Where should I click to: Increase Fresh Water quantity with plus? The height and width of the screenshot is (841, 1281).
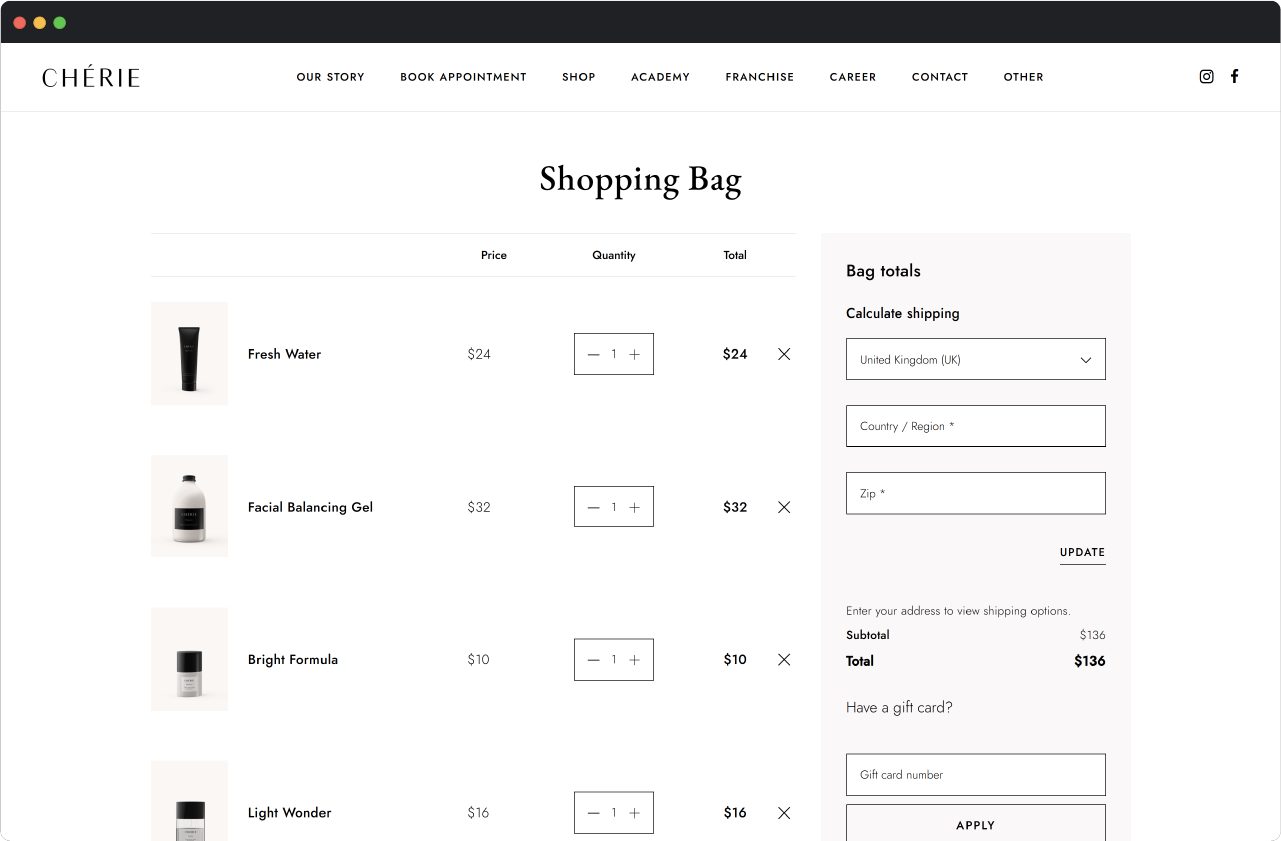[x=634, y=354]
